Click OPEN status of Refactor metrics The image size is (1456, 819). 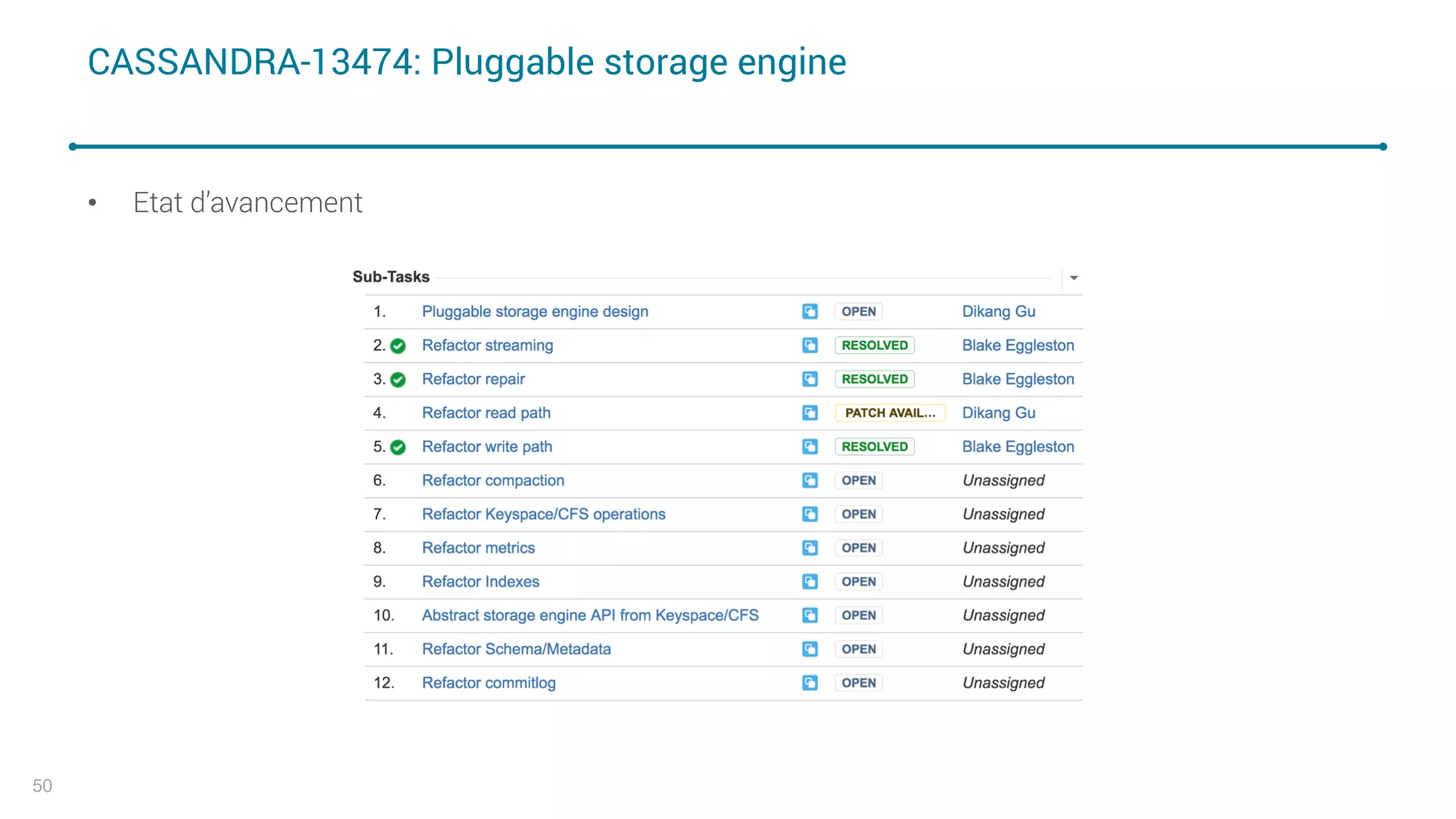click(x=859, y=548)
